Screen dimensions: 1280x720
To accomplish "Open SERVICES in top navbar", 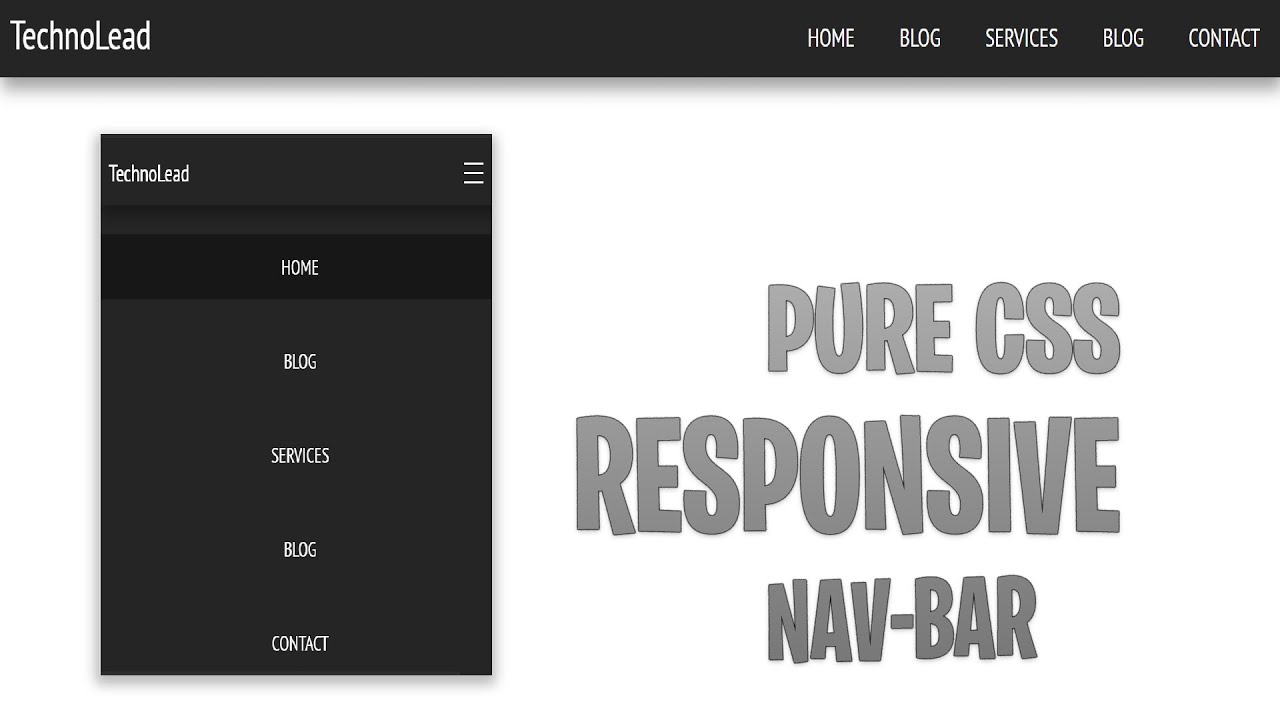I will point(1021,38).
